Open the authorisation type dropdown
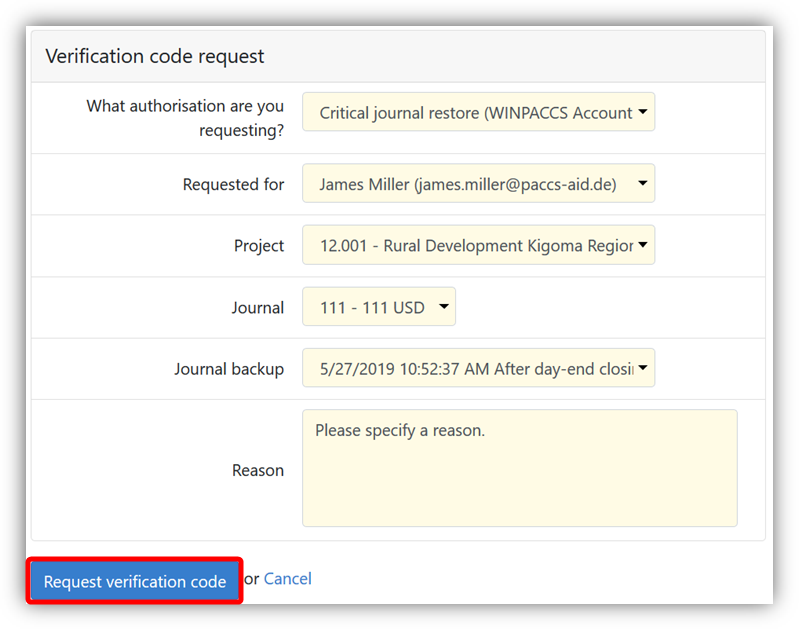The width and height of the screenshot is (799, 629). tap(476, 113)
